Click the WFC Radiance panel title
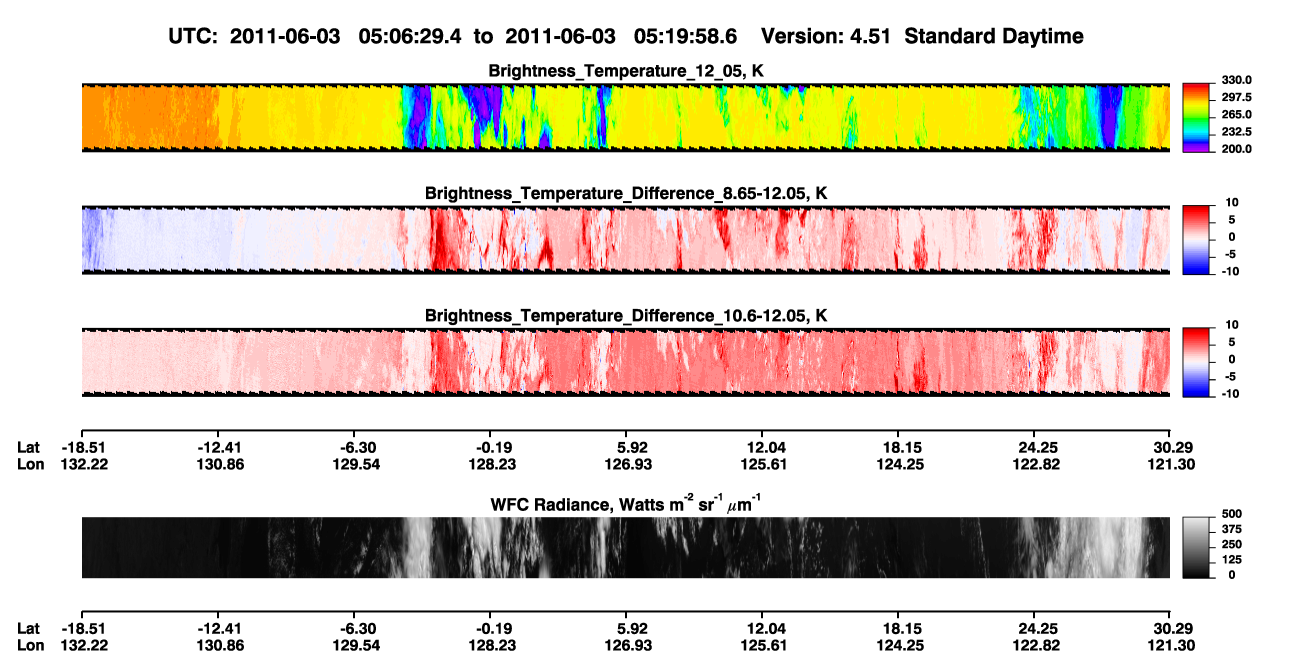Screen dimensions: 1300x667 pyautogui.click(x=626, y=505)
